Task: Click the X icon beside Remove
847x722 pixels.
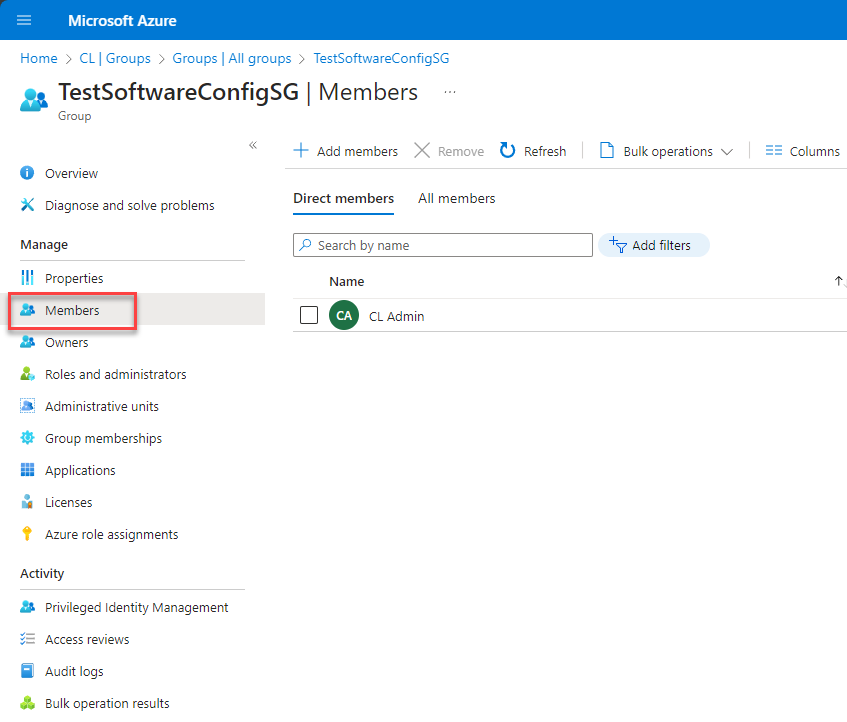Action: [x=422, y=150]
